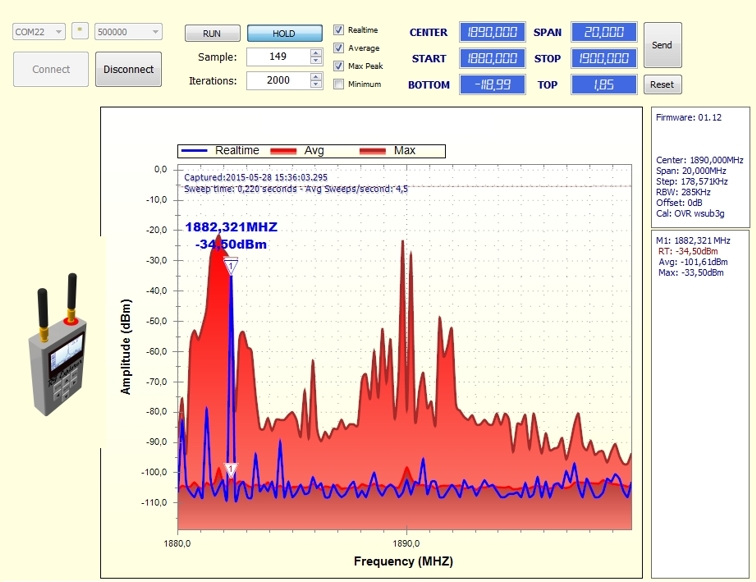The image size is (756, 582).
Task: Click the SPAN field 20,000
Action: (x=604, y=32)
